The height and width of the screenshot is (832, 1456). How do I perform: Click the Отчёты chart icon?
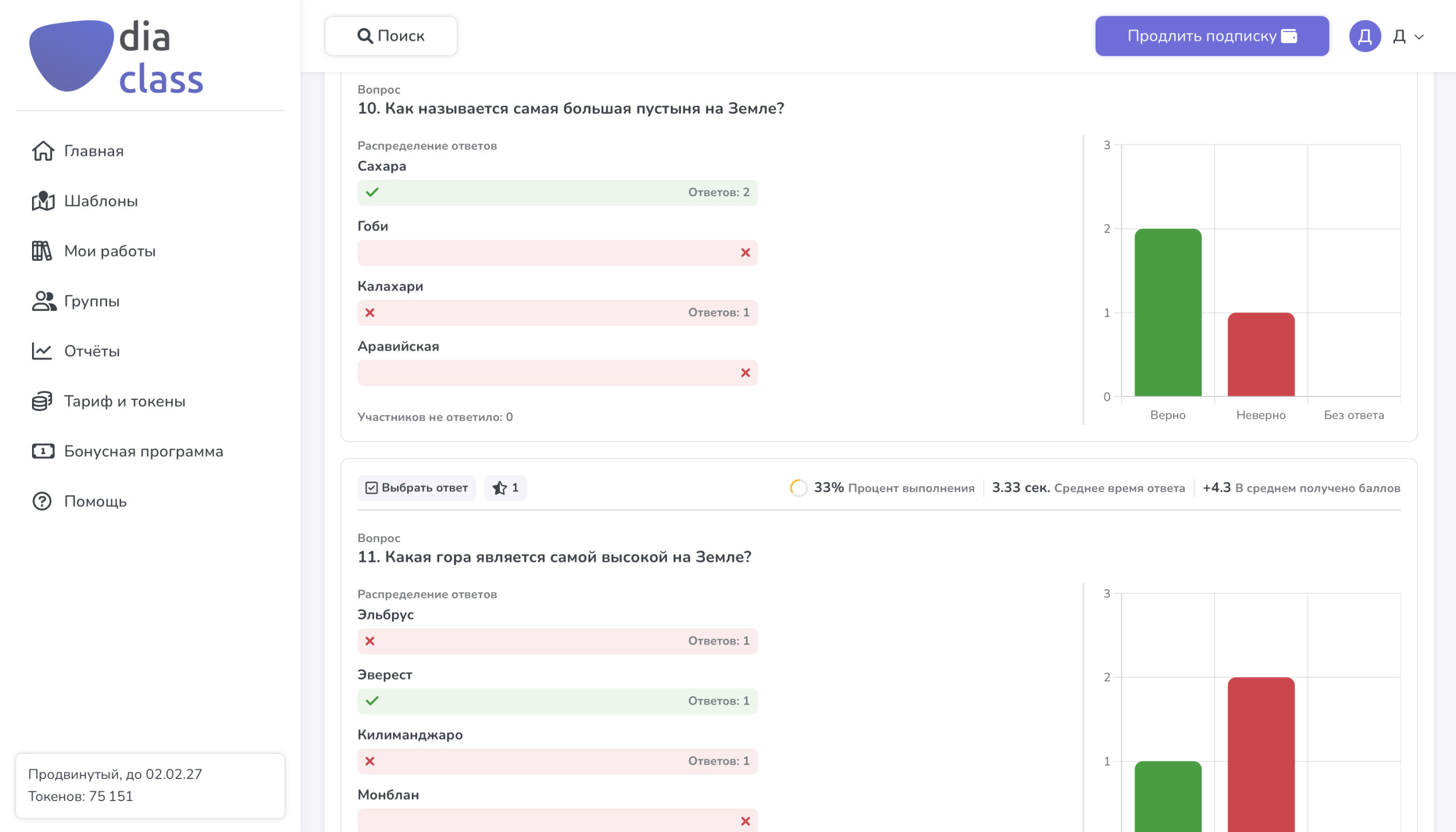[x=42, y=351]
